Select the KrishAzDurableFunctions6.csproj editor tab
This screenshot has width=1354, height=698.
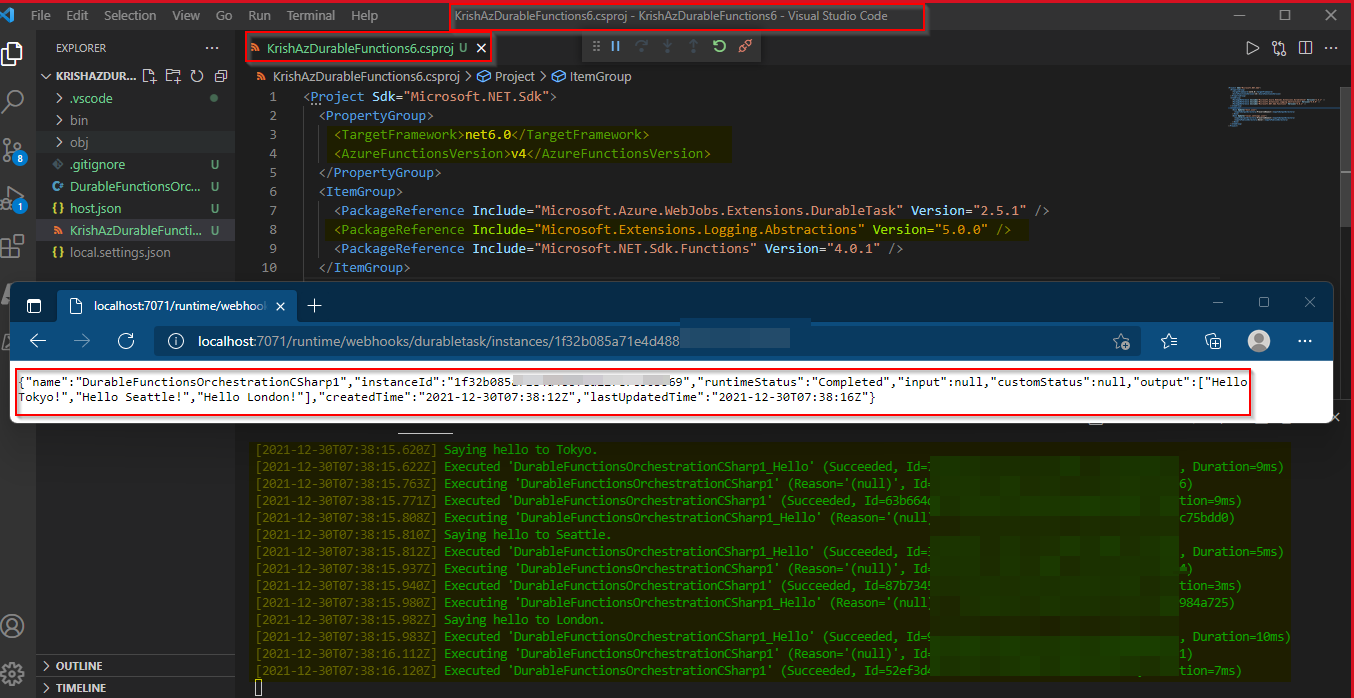(368, 48)
